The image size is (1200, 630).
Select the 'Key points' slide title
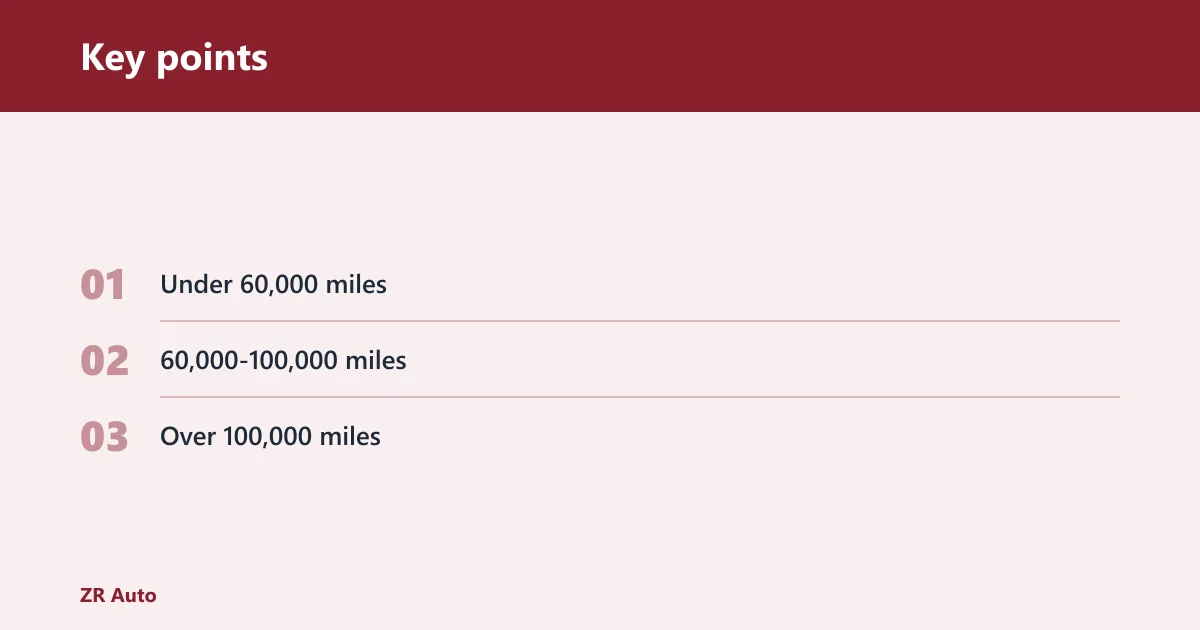coord(174,58)
